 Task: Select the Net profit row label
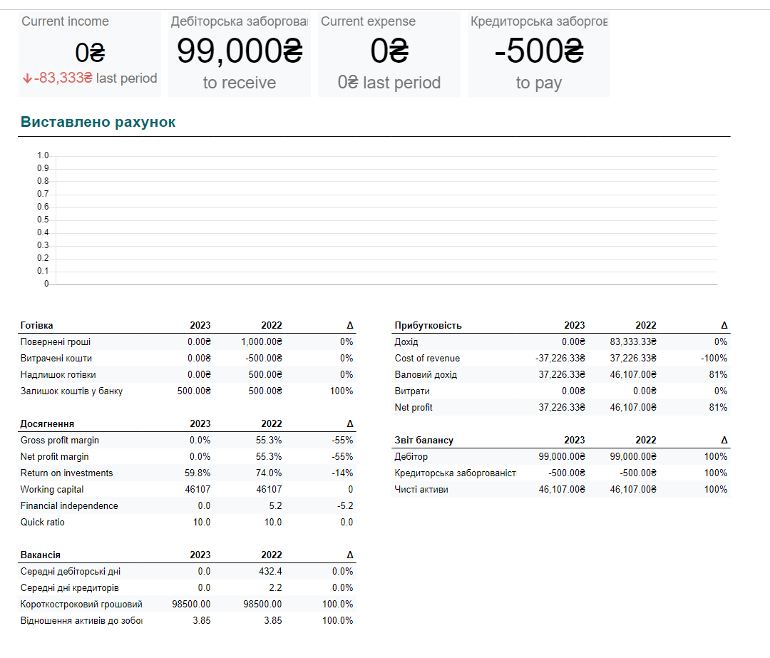(x=413, y=408)
